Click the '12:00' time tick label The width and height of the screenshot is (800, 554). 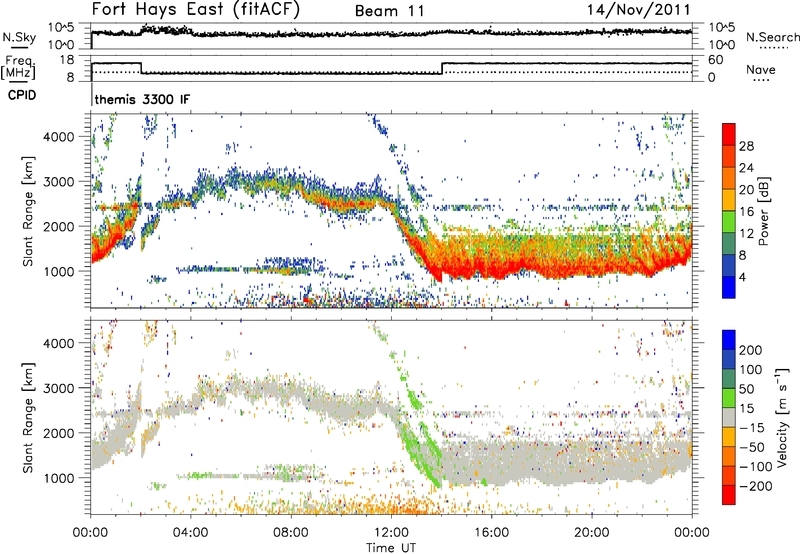coord(391,533)
